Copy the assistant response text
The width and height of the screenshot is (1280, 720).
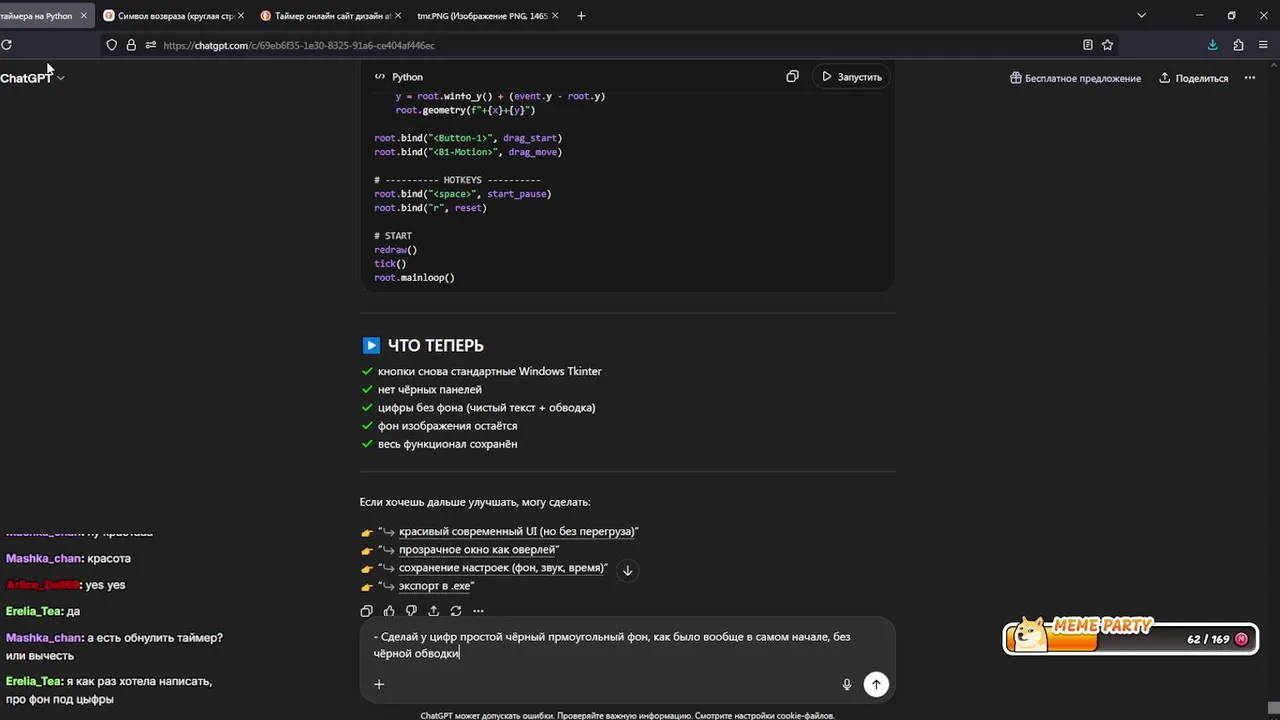[366, 611]
